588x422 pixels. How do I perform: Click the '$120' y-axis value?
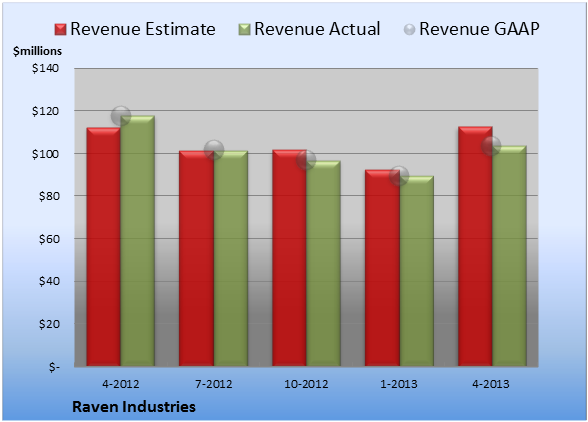pos(45,111)
